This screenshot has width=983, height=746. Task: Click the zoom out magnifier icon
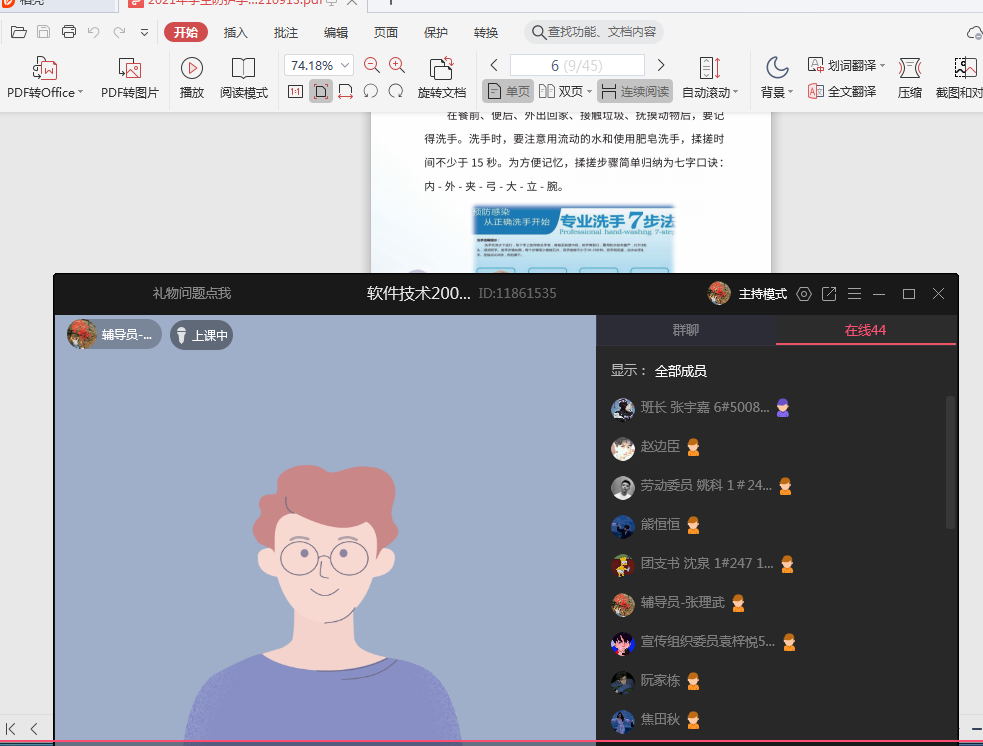click(372, 65)
